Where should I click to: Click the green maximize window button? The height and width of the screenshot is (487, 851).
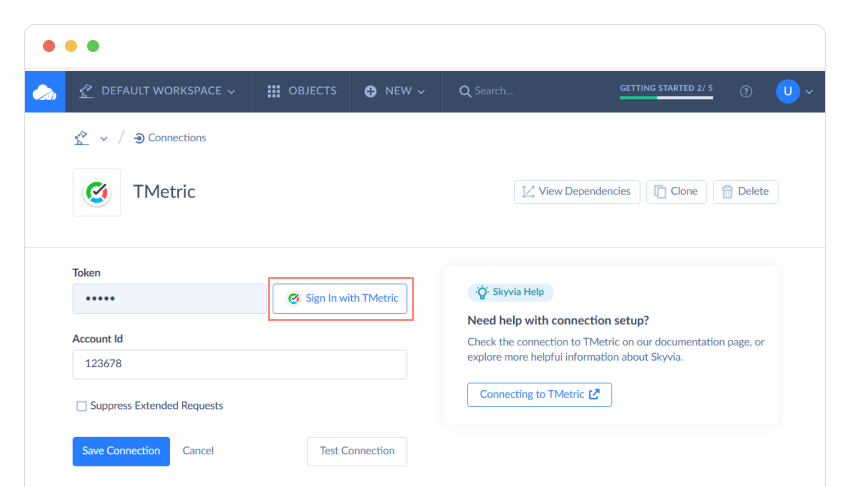[x=93, y=46]
